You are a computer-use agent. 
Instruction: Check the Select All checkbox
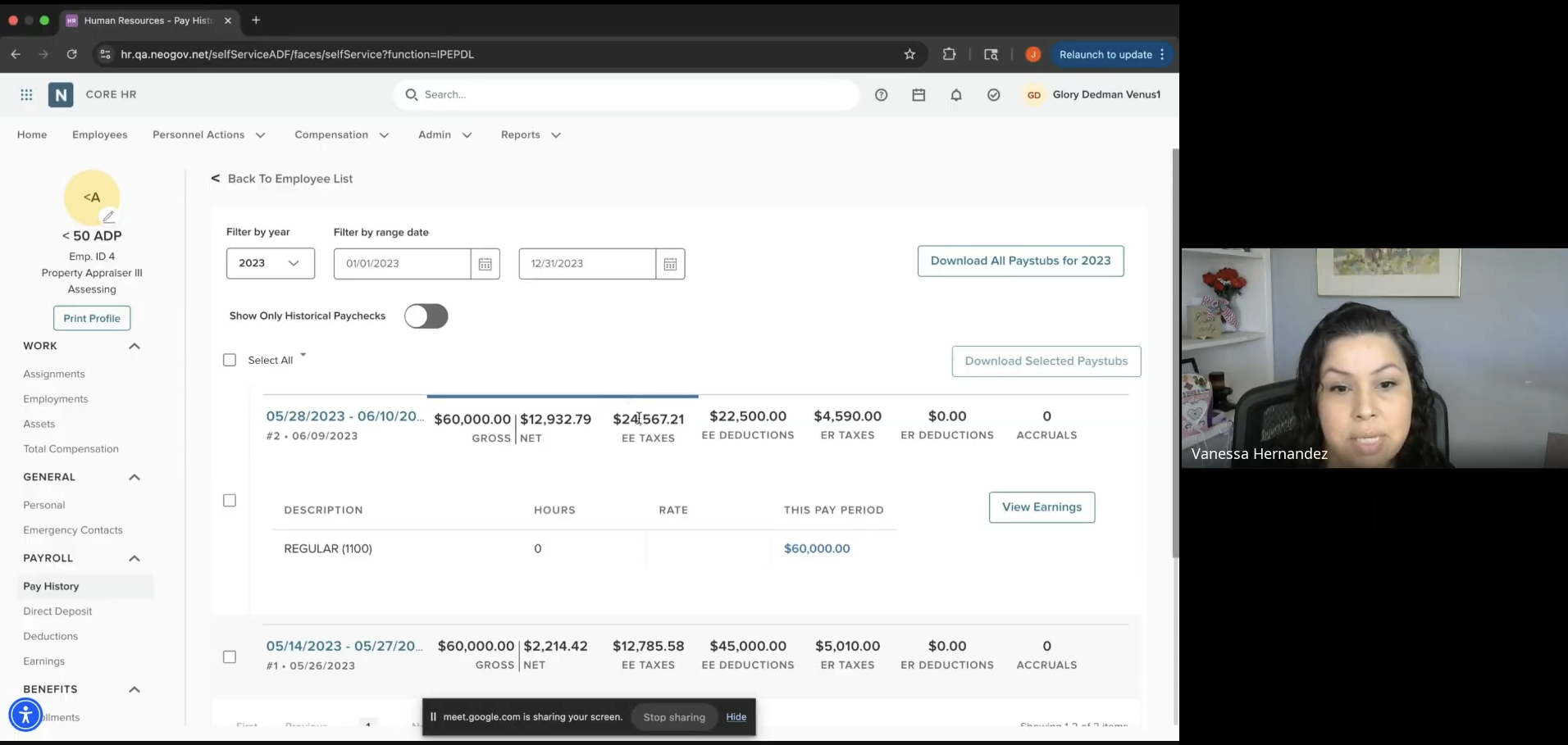pyautogui.click(x=230, y=360)
